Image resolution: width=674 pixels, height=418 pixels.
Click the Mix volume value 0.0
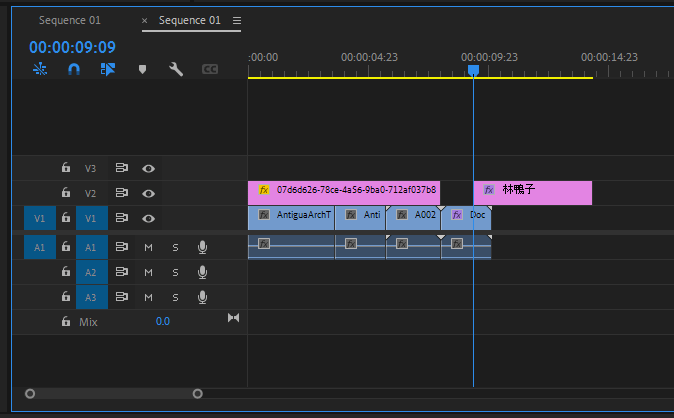162,321
